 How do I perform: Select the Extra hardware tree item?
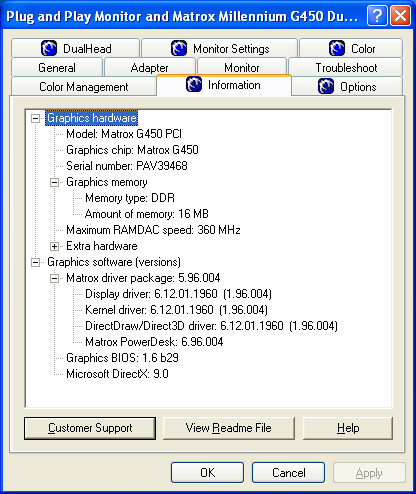[102, 246]
